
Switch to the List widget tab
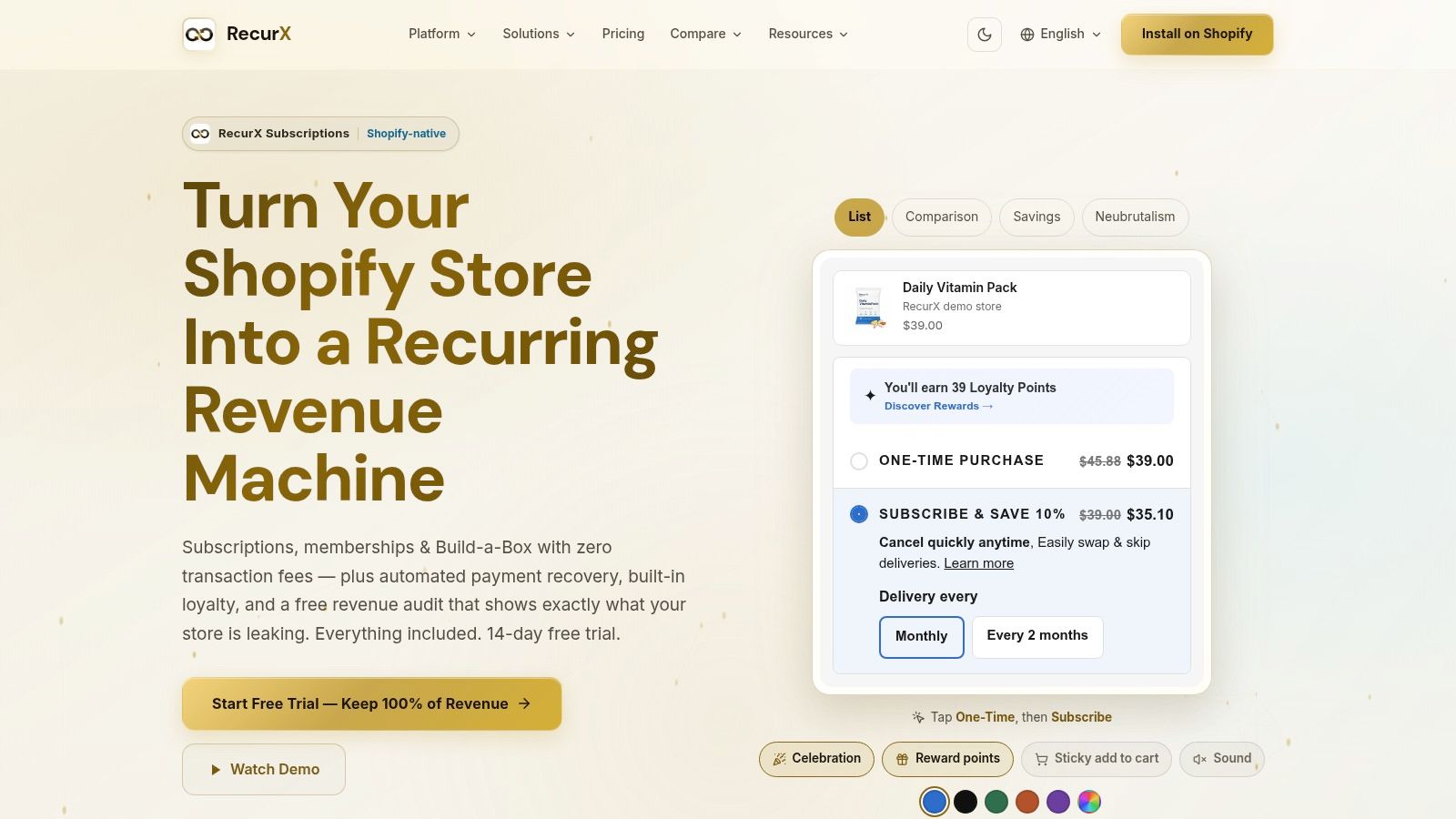[x=859, y=217]
